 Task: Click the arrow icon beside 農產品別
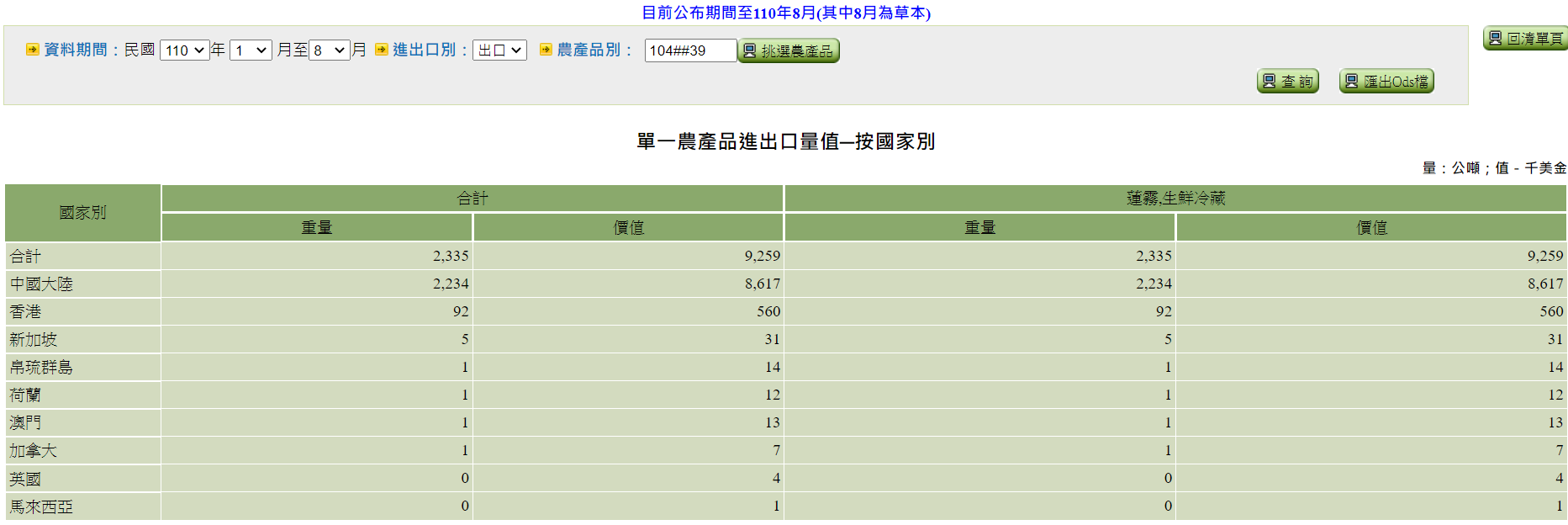(x=546, y=50)
